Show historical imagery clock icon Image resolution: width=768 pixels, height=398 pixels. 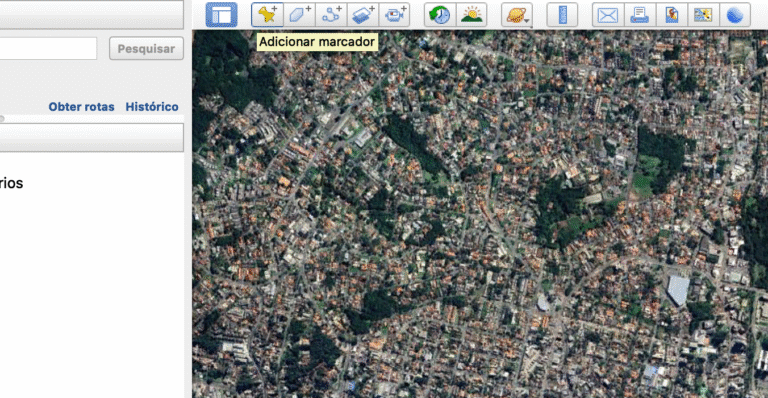440,15
